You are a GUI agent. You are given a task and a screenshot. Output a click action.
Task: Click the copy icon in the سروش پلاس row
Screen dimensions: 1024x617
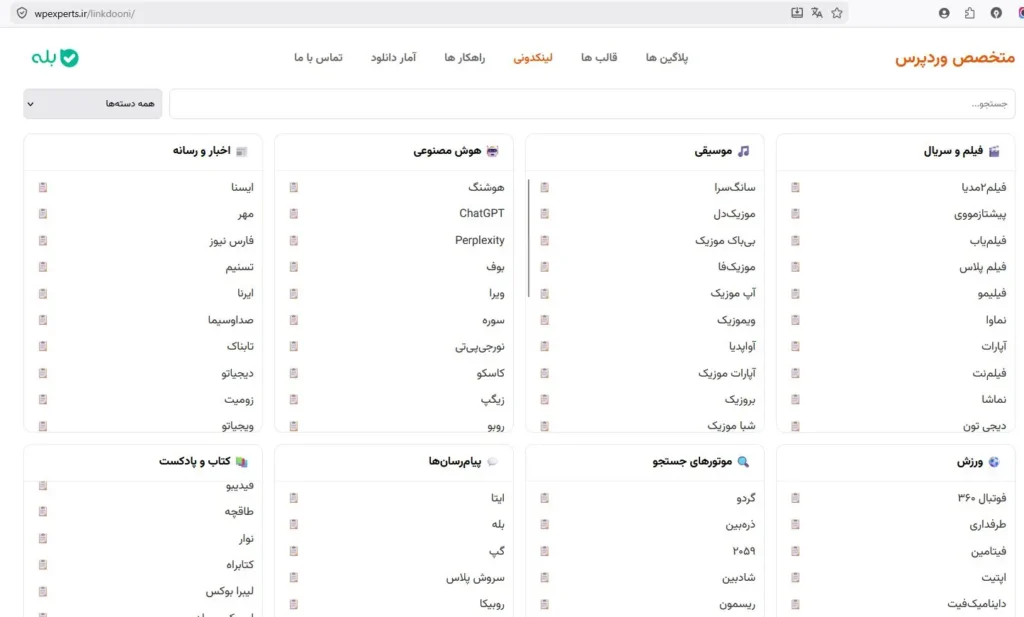[294, 577]
